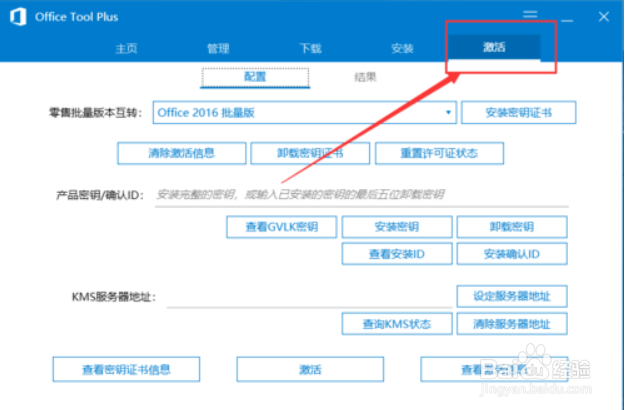Click the Office logo icon in title bar
625x410 pixels.
coord(18,17)
